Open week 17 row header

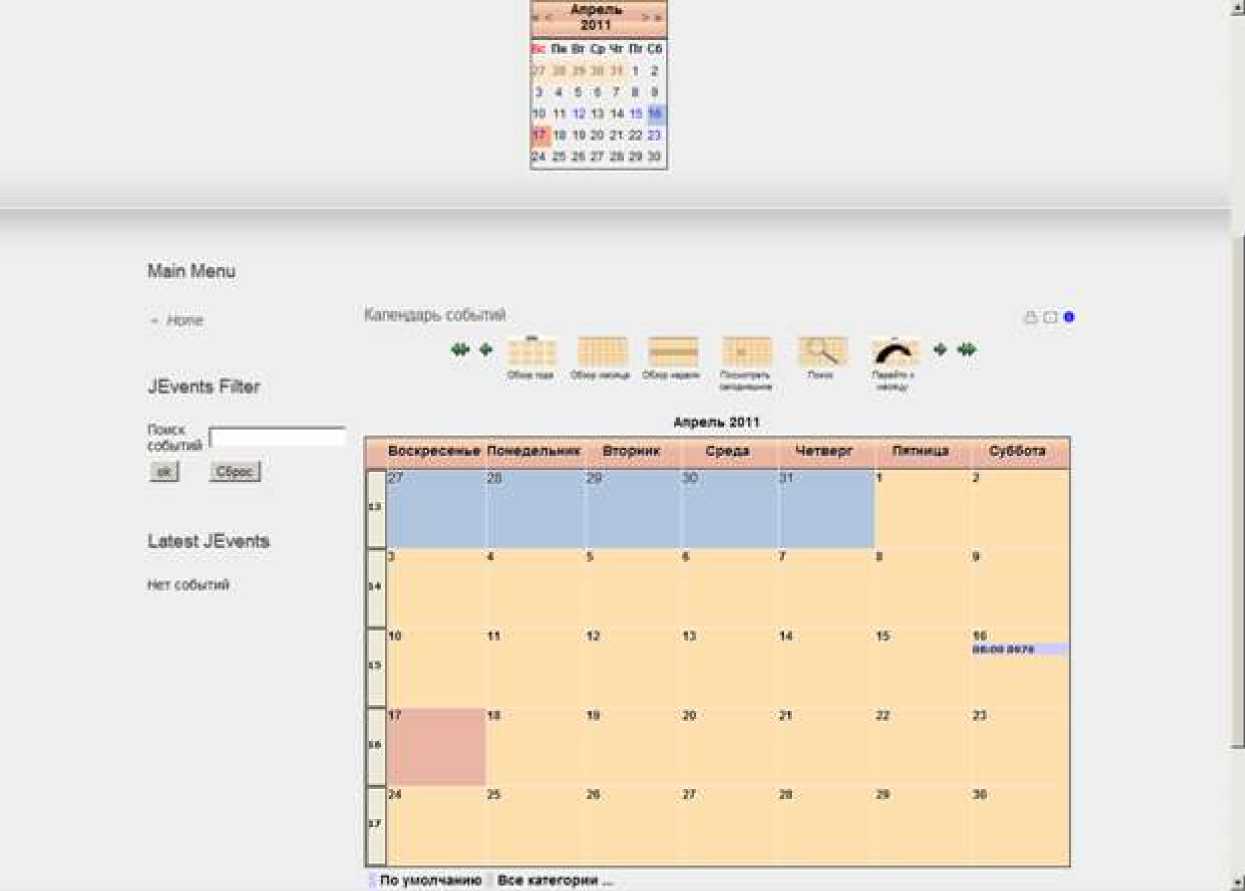pos(376,826)
